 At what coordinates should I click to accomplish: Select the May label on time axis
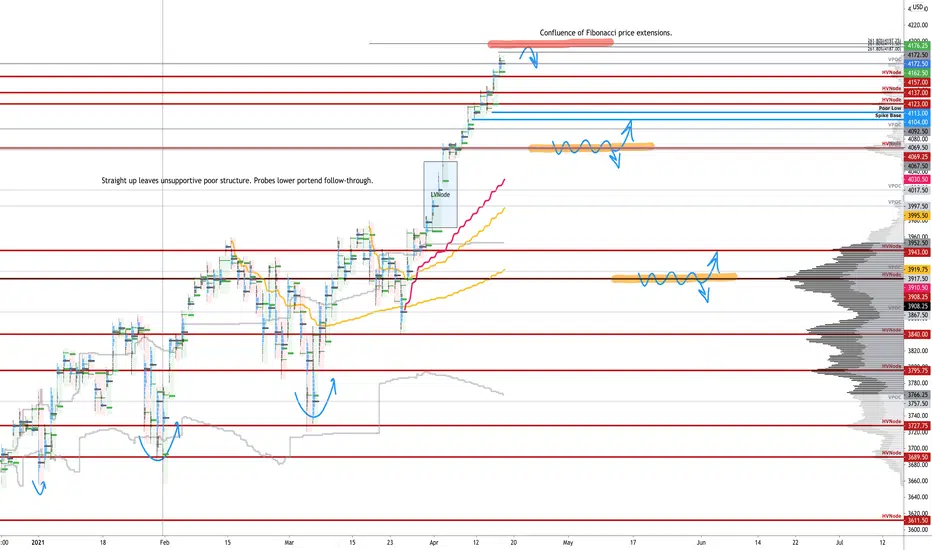coord(568,542)
